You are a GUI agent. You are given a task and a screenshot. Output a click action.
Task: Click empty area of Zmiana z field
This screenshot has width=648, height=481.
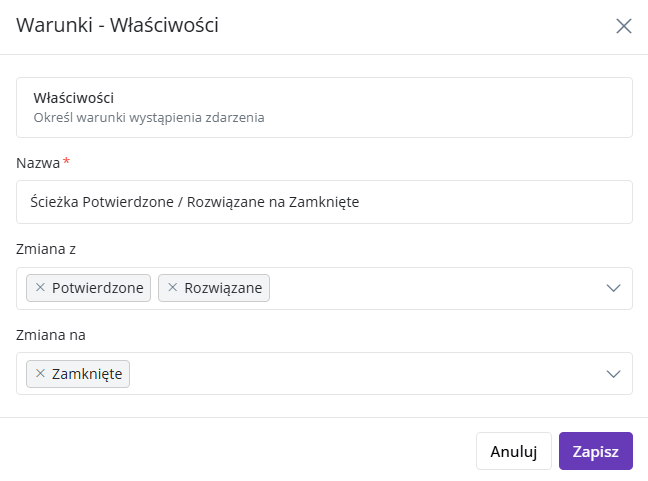point(434,288)
